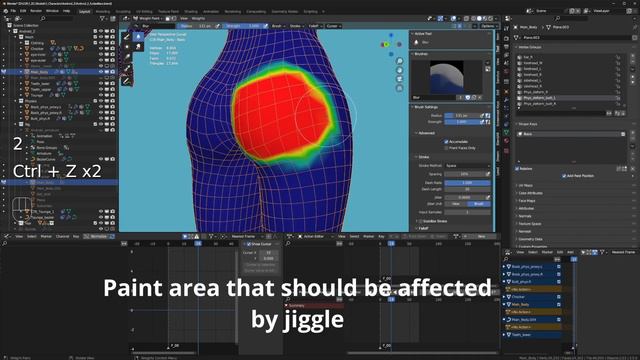Open Weights menu in viewport header
The width and height of the screenshot is (640, 360).
click(198, 18)
